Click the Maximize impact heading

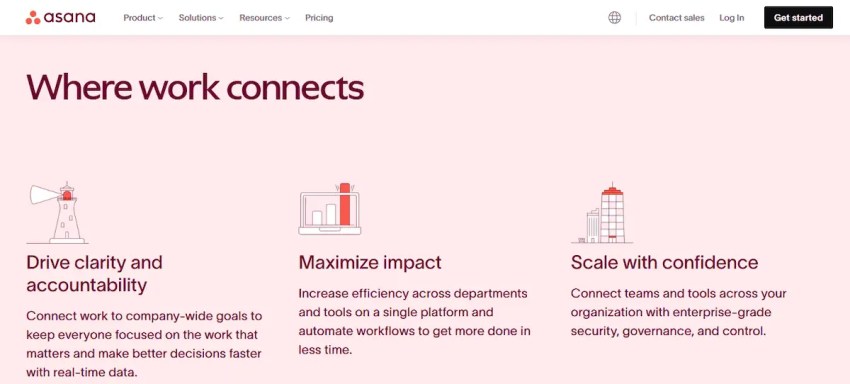tap(370, 263)
